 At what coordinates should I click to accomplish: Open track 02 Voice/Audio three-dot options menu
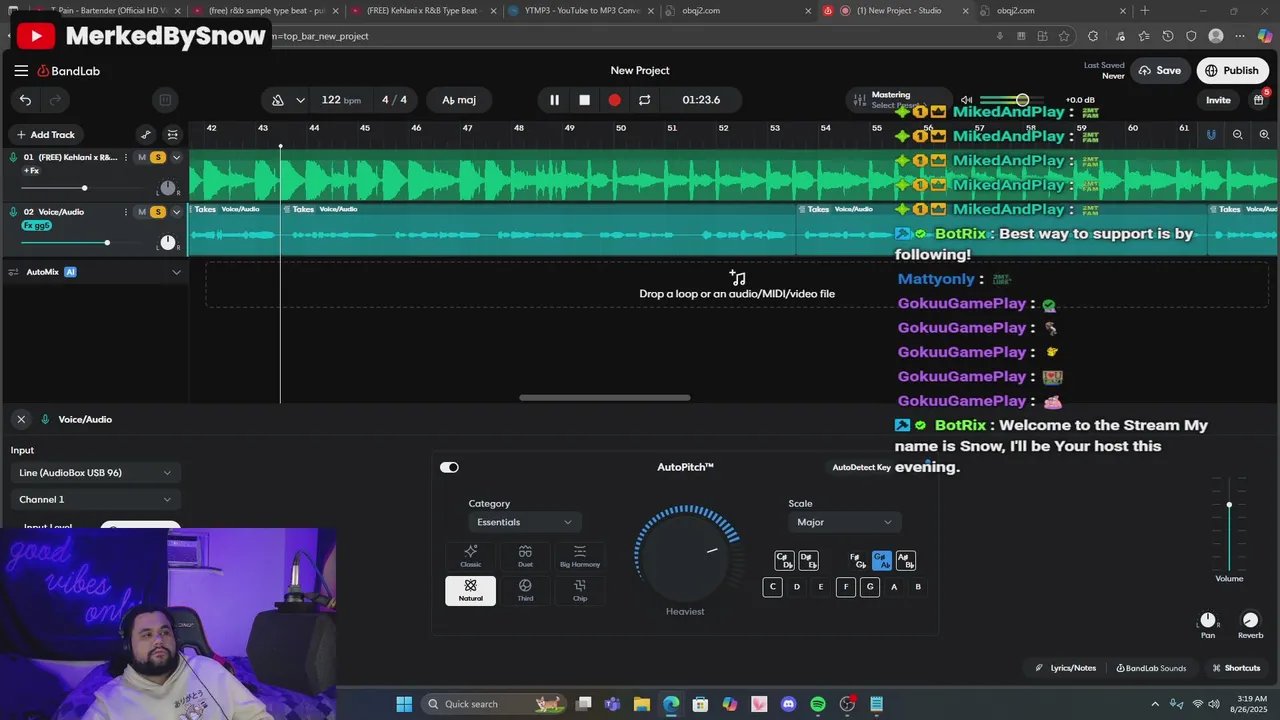pos(125,212)
